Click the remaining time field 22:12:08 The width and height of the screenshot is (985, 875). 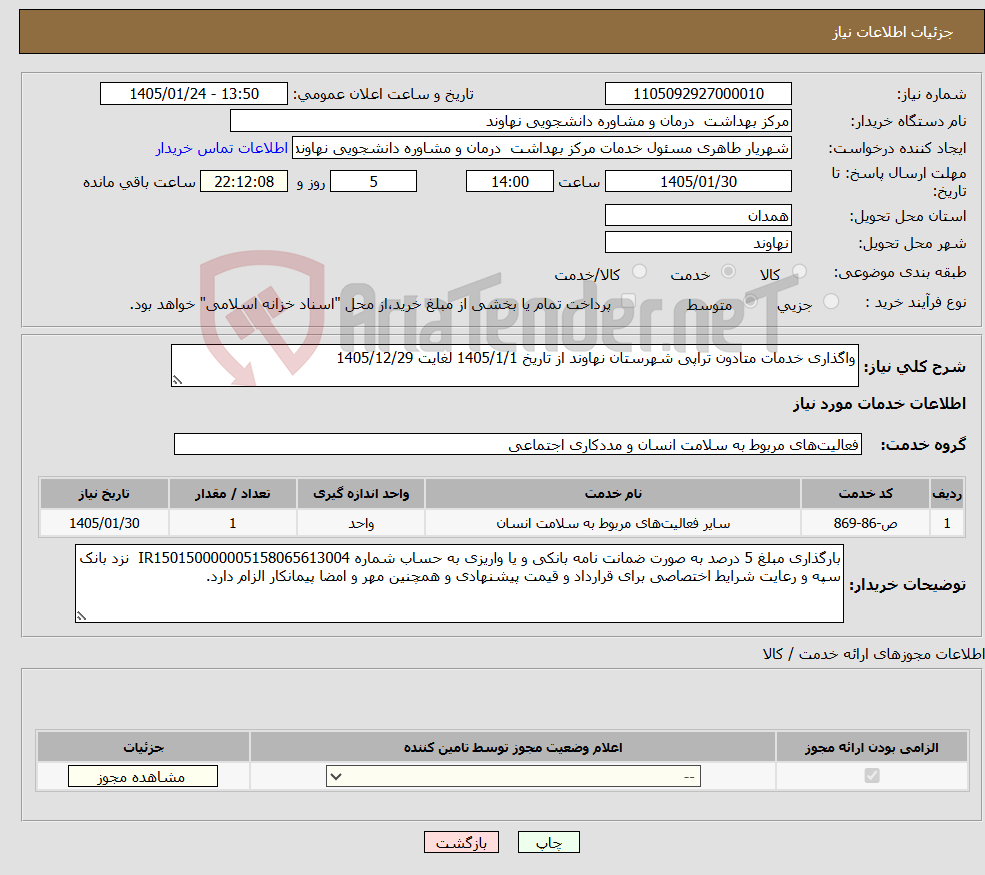(x=244, y=182)
